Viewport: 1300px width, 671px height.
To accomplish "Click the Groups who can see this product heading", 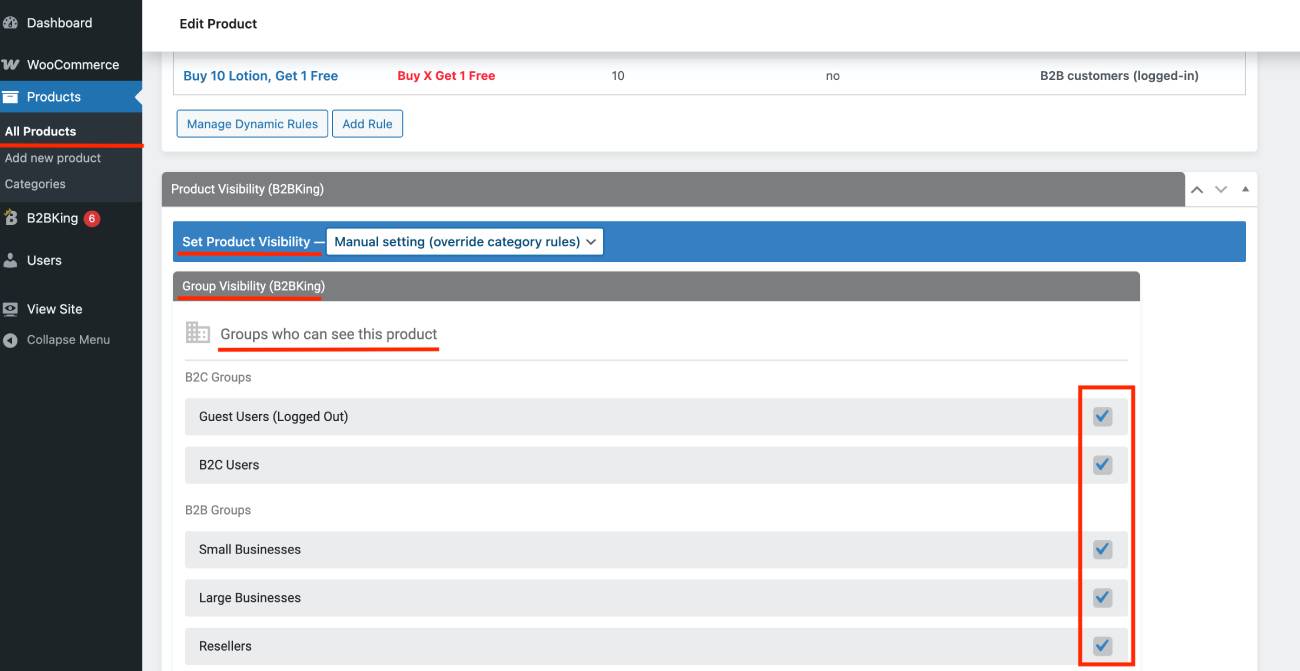I will [329, 334].
